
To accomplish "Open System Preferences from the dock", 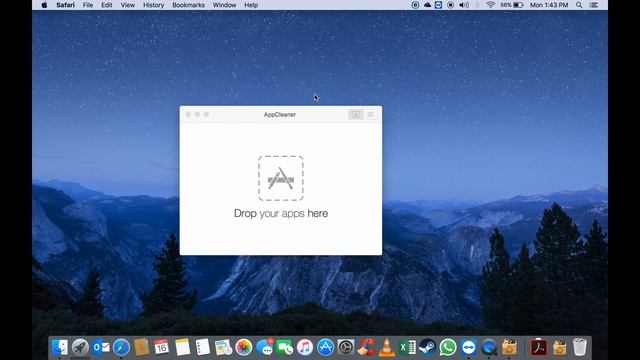I will click(x=346, y=347).
